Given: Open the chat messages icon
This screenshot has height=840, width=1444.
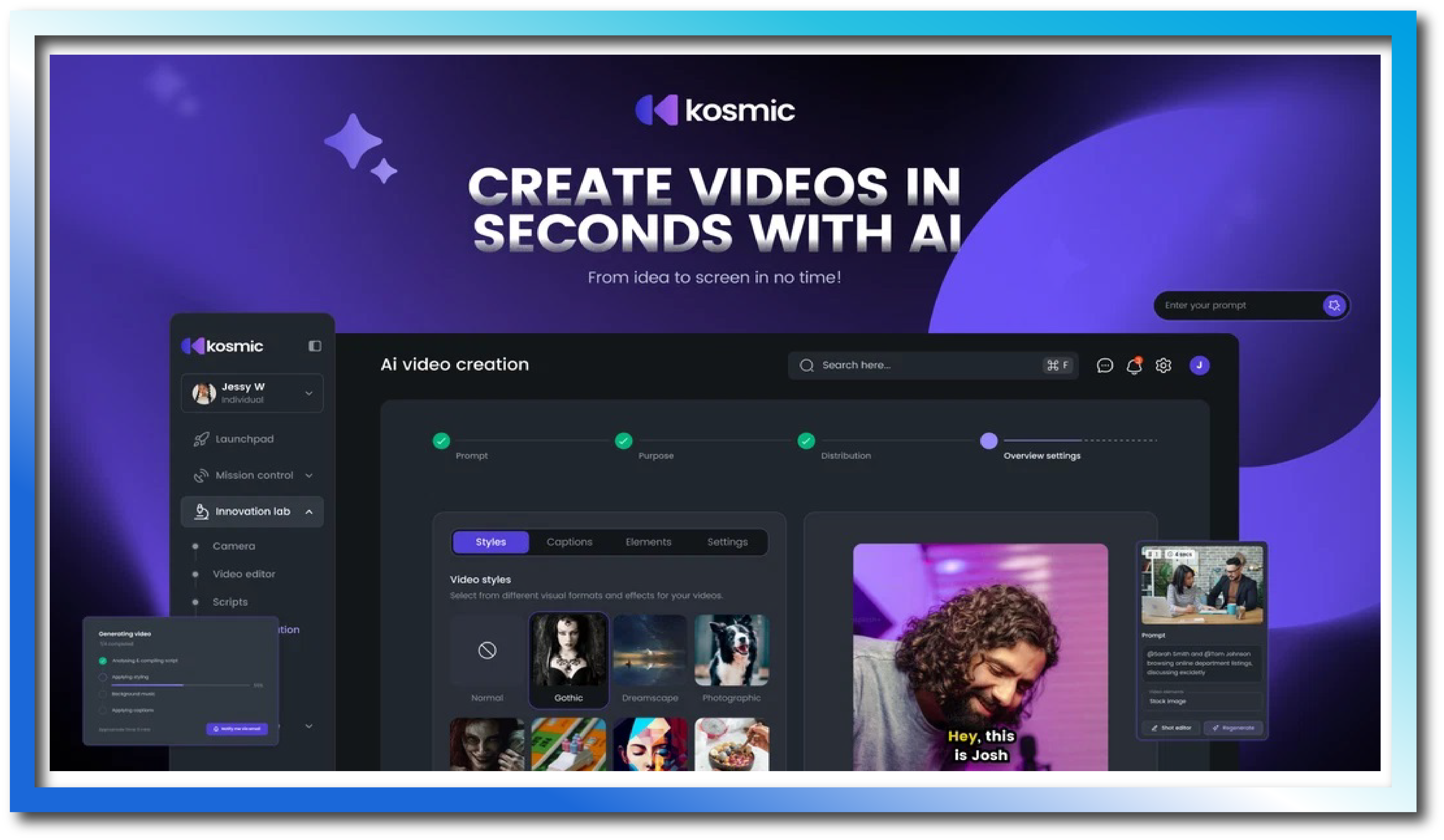Looking at the screenshot, I should (1104, 365).
